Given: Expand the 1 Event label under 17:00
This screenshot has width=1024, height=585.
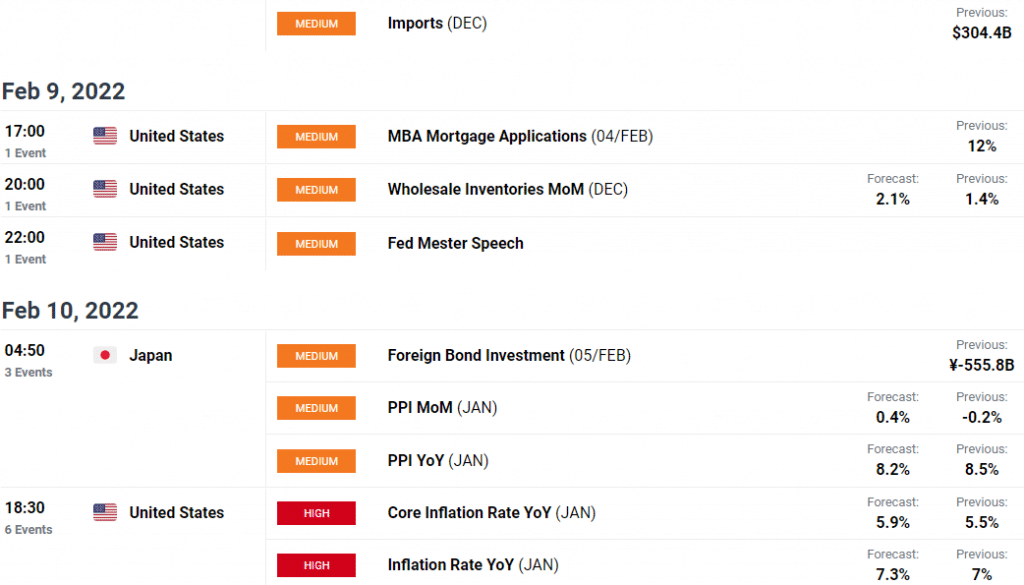Looking at the screenshot, I should pyautogui.click(x=25, y=153).
